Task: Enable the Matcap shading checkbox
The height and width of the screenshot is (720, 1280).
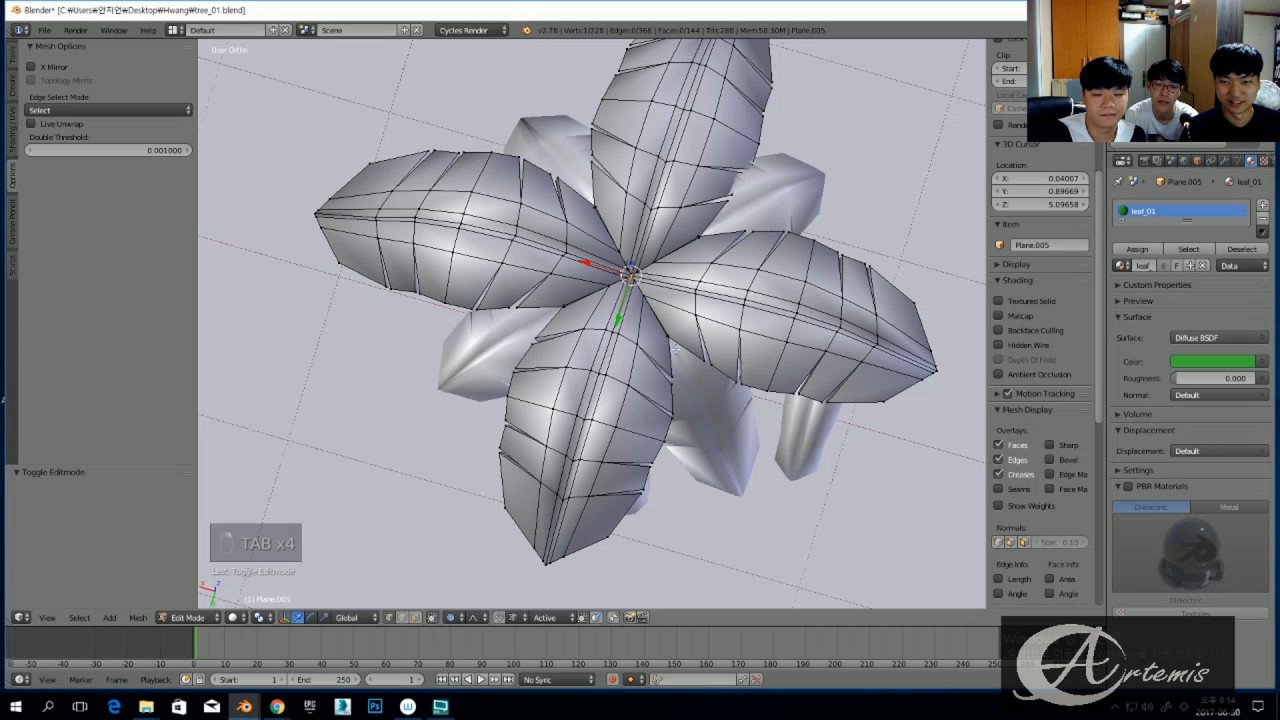Action: tap(998, 316)
